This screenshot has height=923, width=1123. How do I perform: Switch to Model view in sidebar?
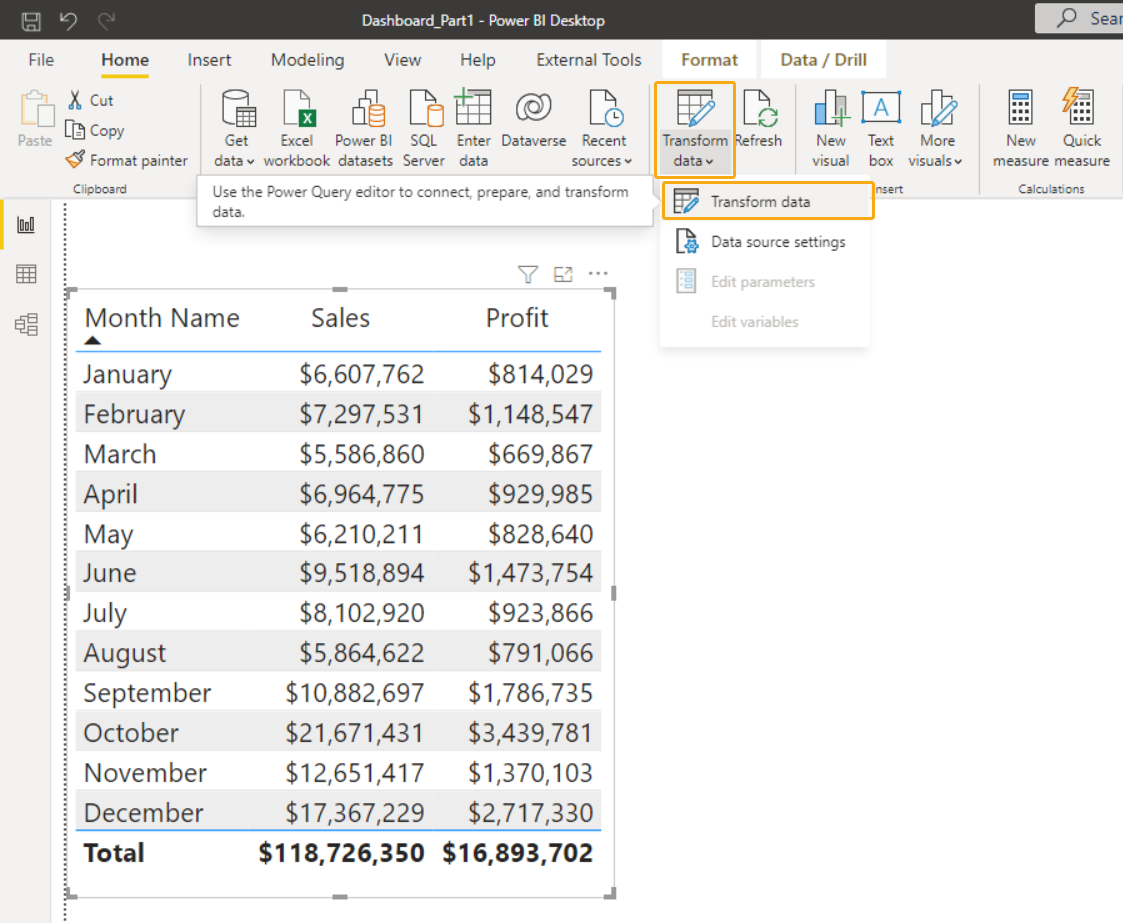26,324
